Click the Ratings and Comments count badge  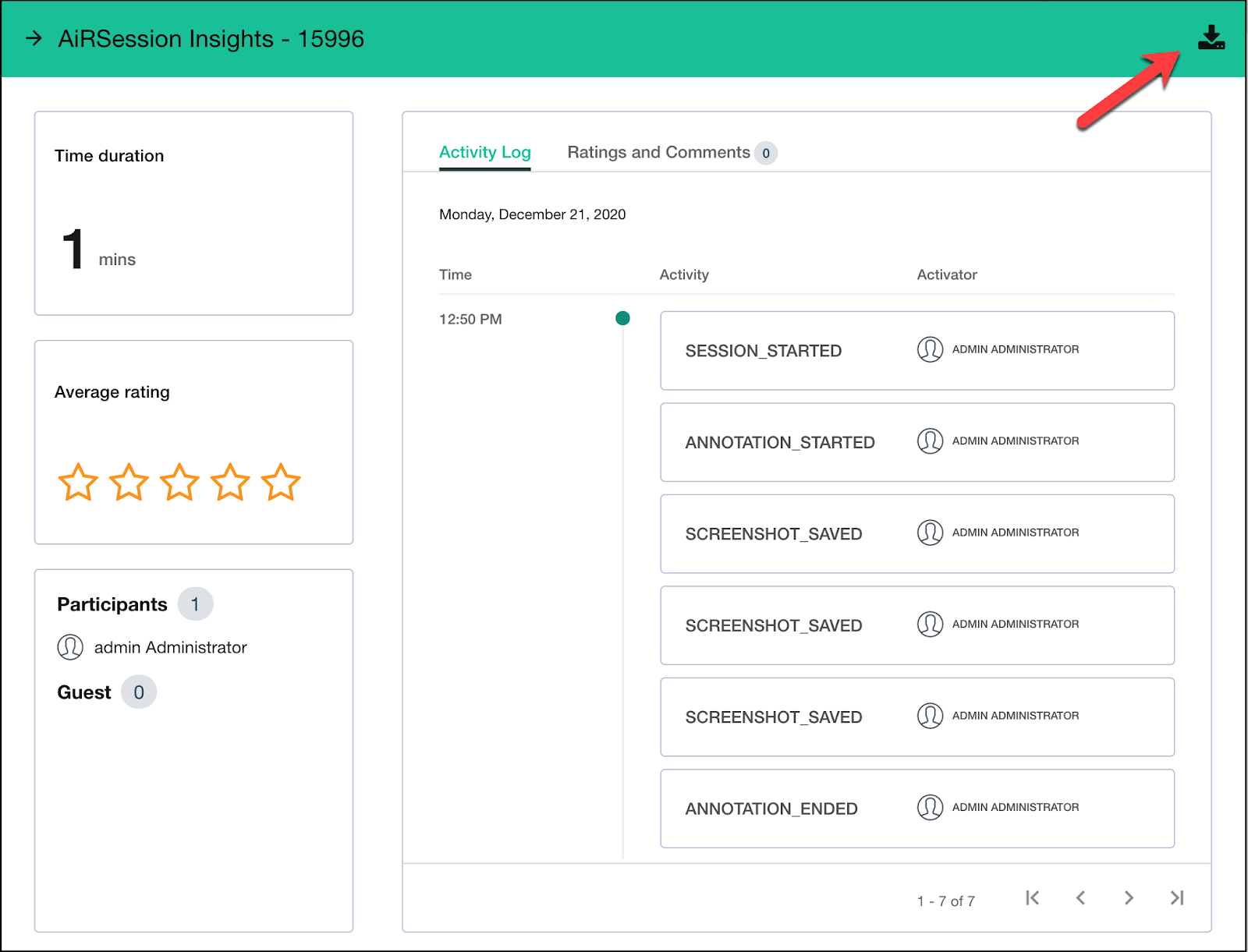pyautogui.click(x=766, y=154)
